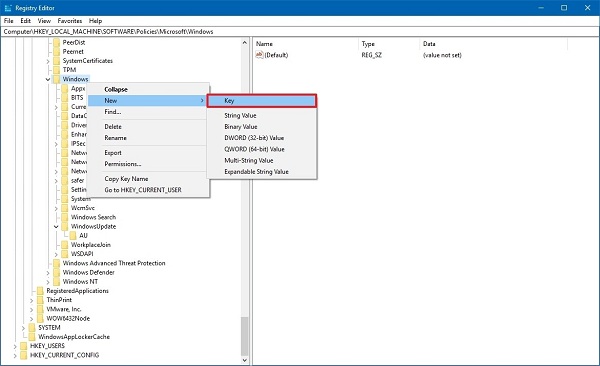This screenshot has width=600, height=366.
Task: Click the SYSTEM hive folder icon
Action: (x=32, y=327)
